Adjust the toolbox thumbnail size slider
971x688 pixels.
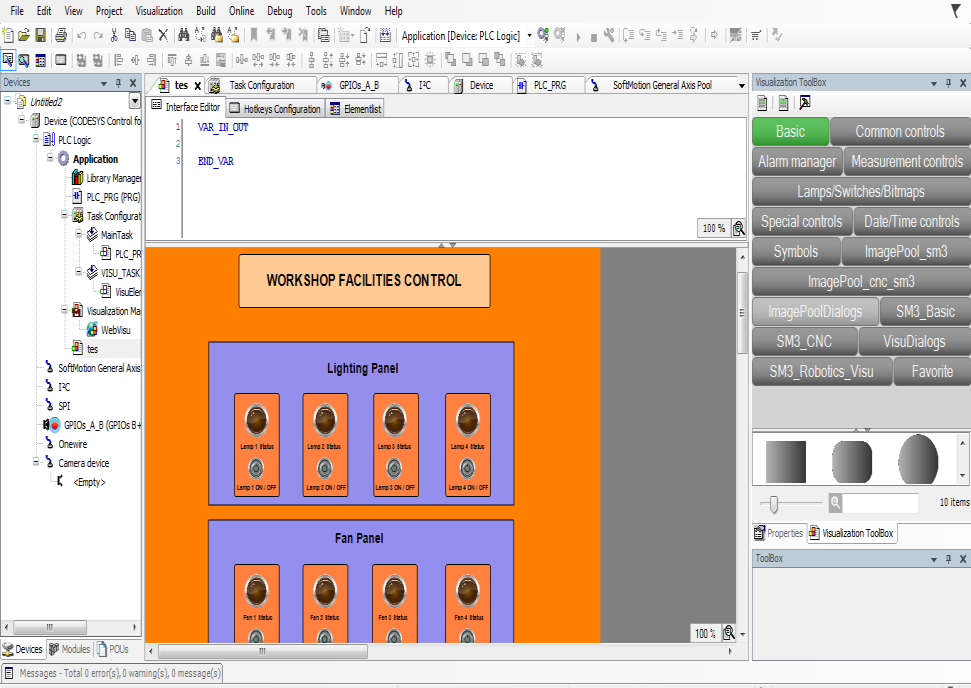coord(771,503)
